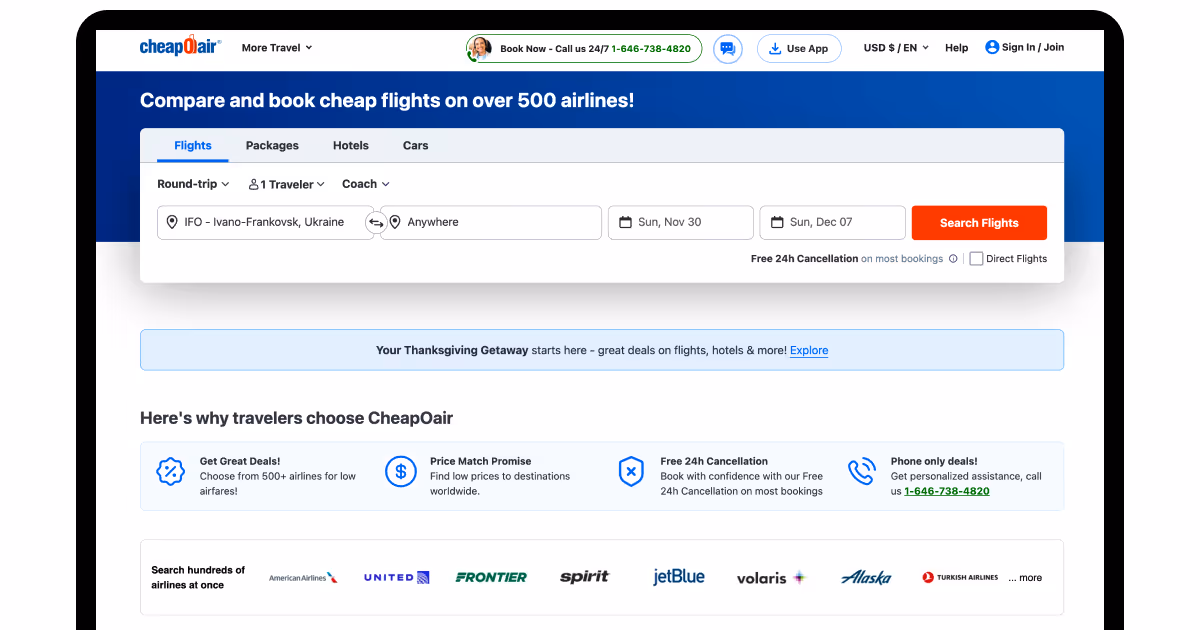Image resolution: width=1200 pixels, height=630 pixels.
Task: Switch to the Packages tab
Action: tap(271, 145)
